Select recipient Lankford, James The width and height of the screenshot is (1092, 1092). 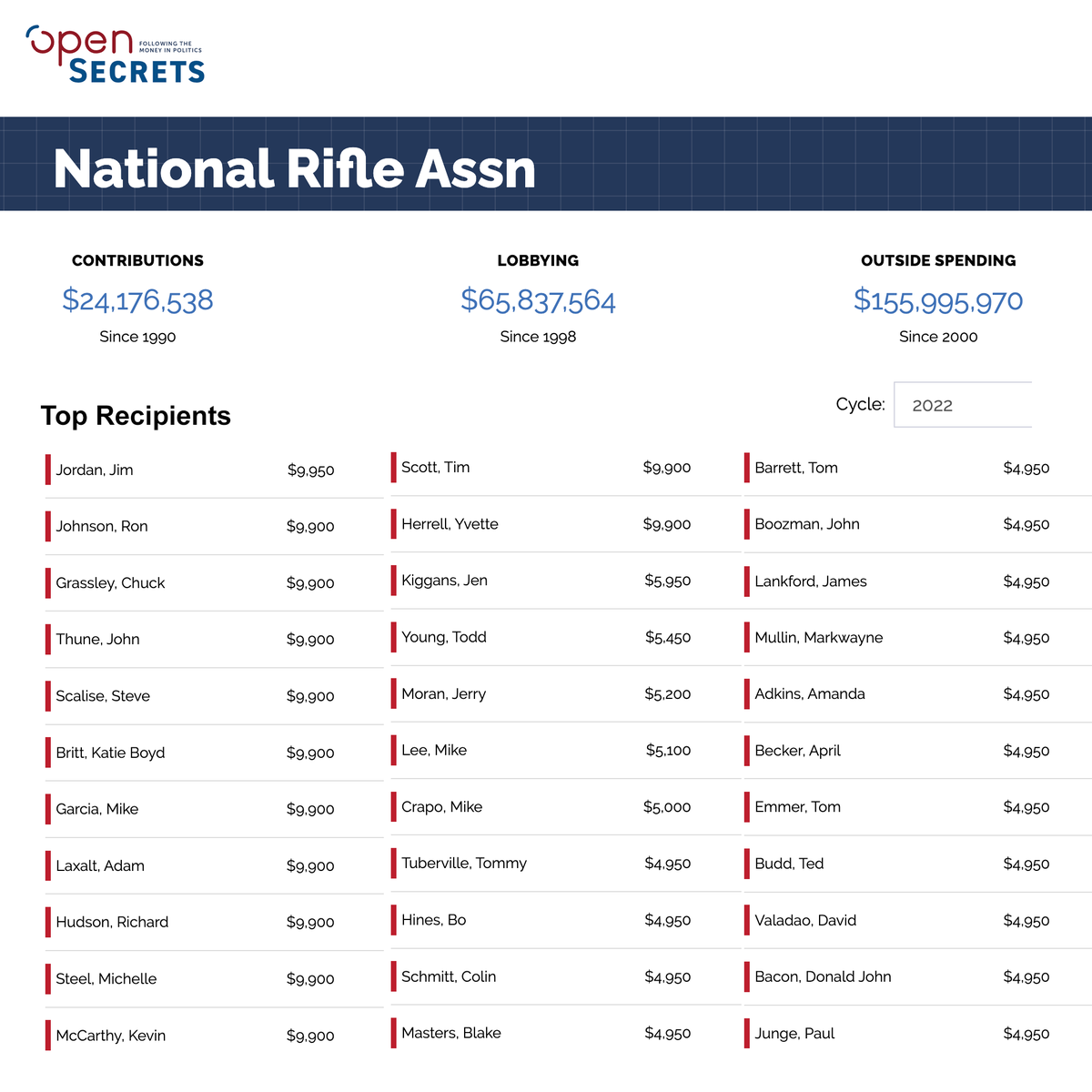coord(811,581)
